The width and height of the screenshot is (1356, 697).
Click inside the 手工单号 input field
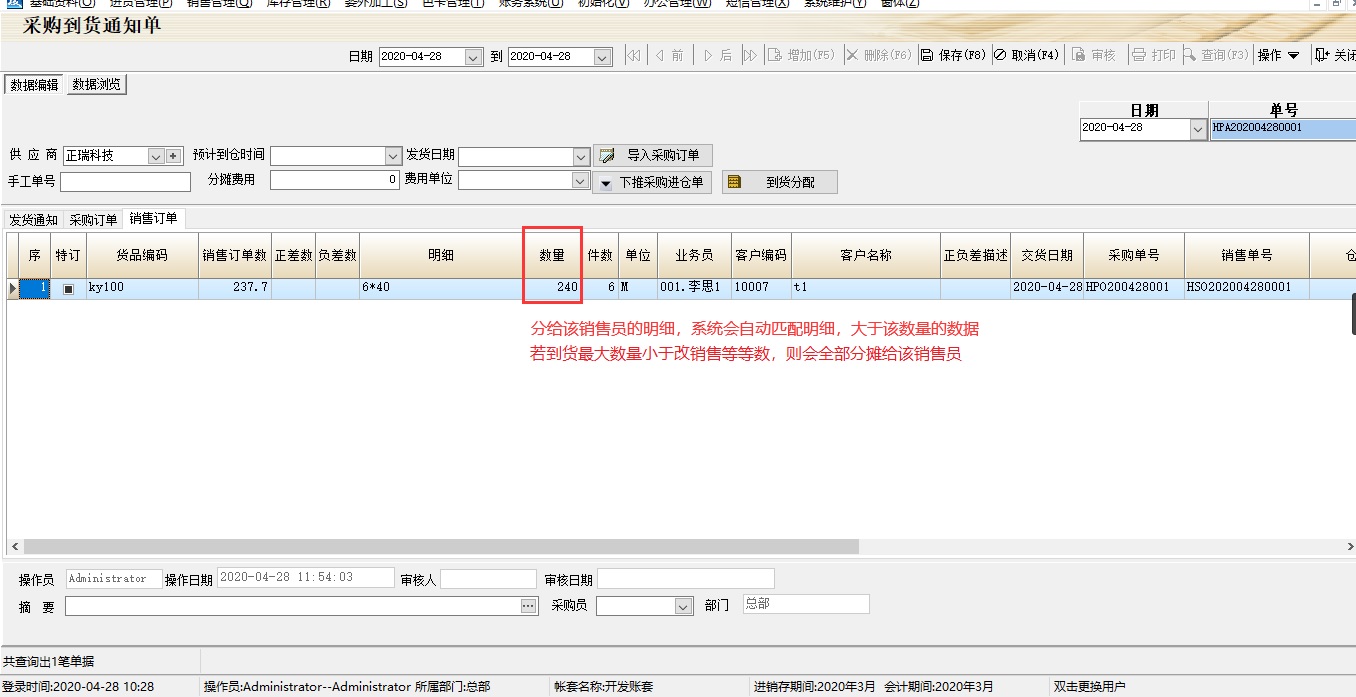(125, 181)
